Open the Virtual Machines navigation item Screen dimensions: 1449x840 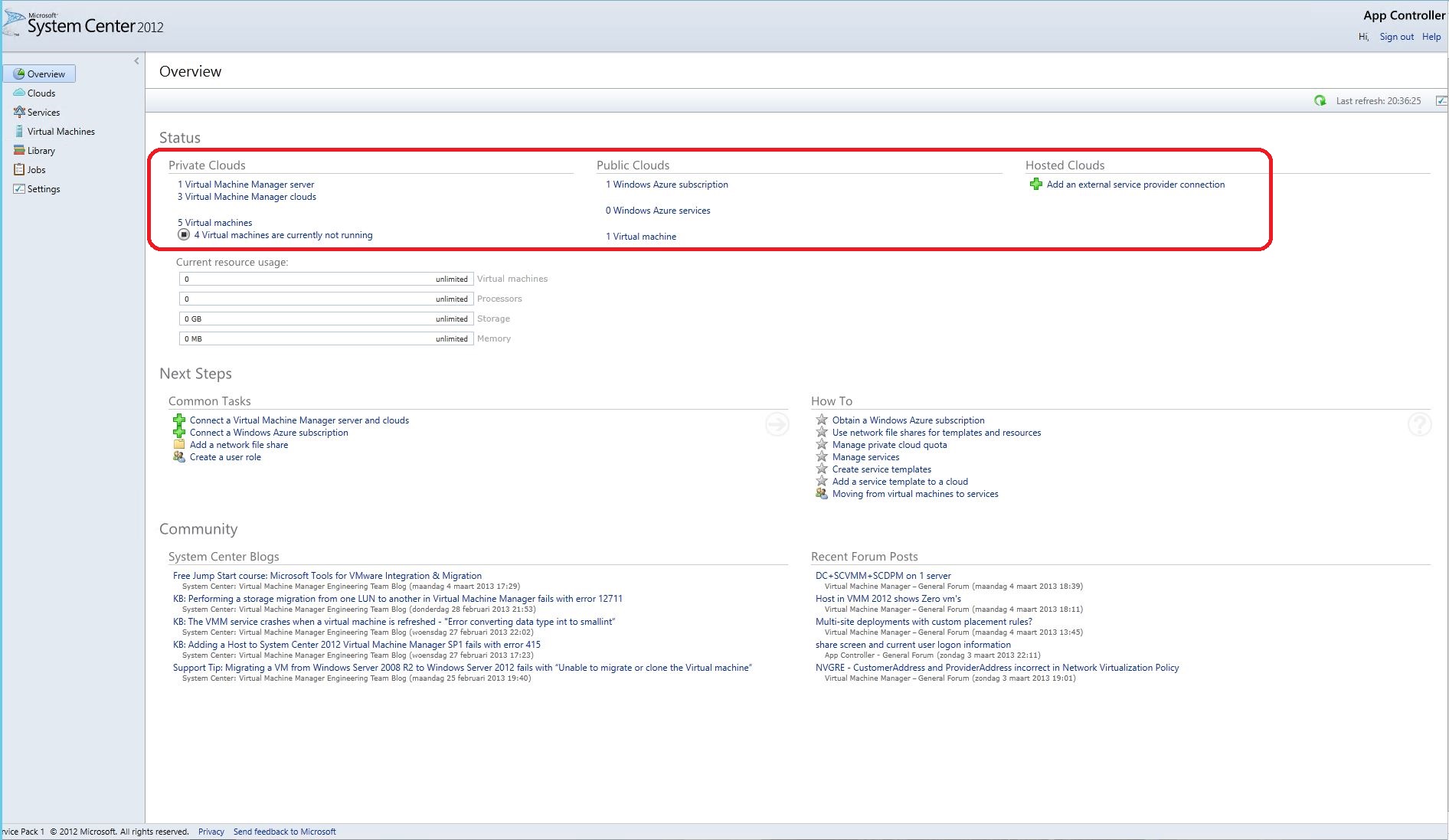(x=61, y=131)
